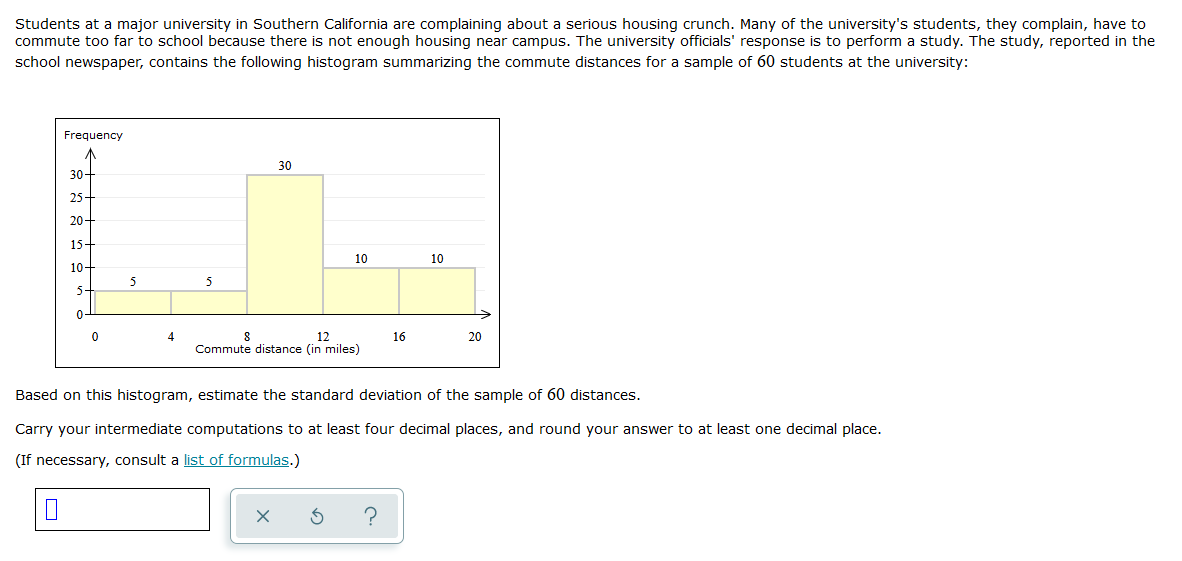The image size is (1182, 561).
Task: Click the y-axis upward arrow tip
Action: coord(91,153)
